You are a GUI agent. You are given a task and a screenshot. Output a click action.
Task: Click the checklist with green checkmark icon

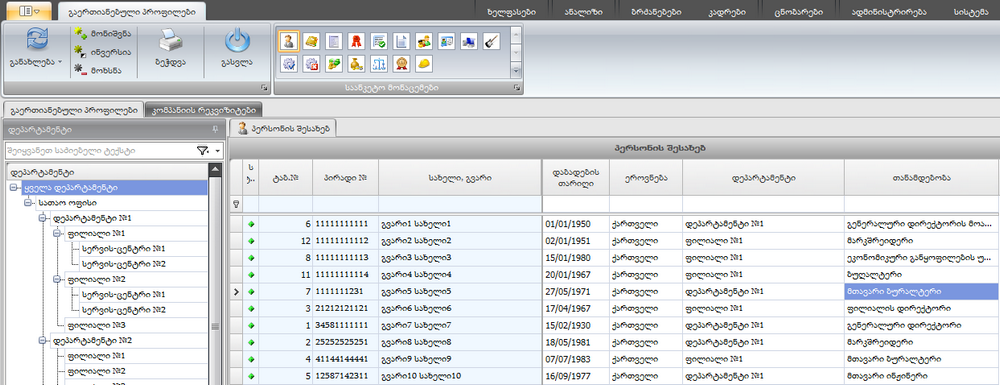tap(378, 41)
